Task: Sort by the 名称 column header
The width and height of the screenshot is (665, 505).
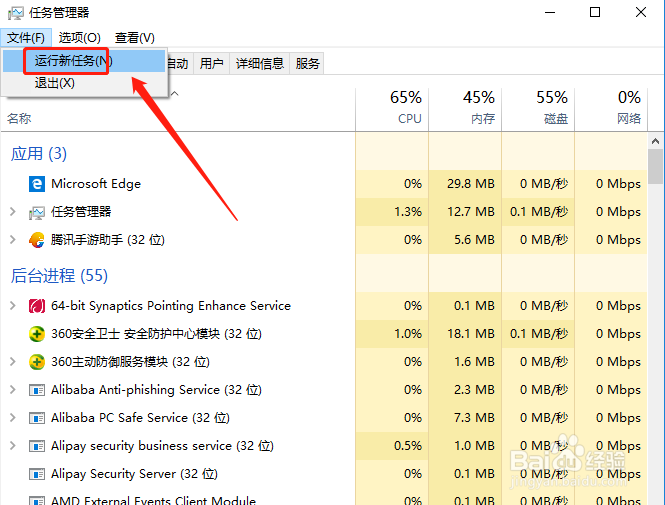Action: pos(19,118)
